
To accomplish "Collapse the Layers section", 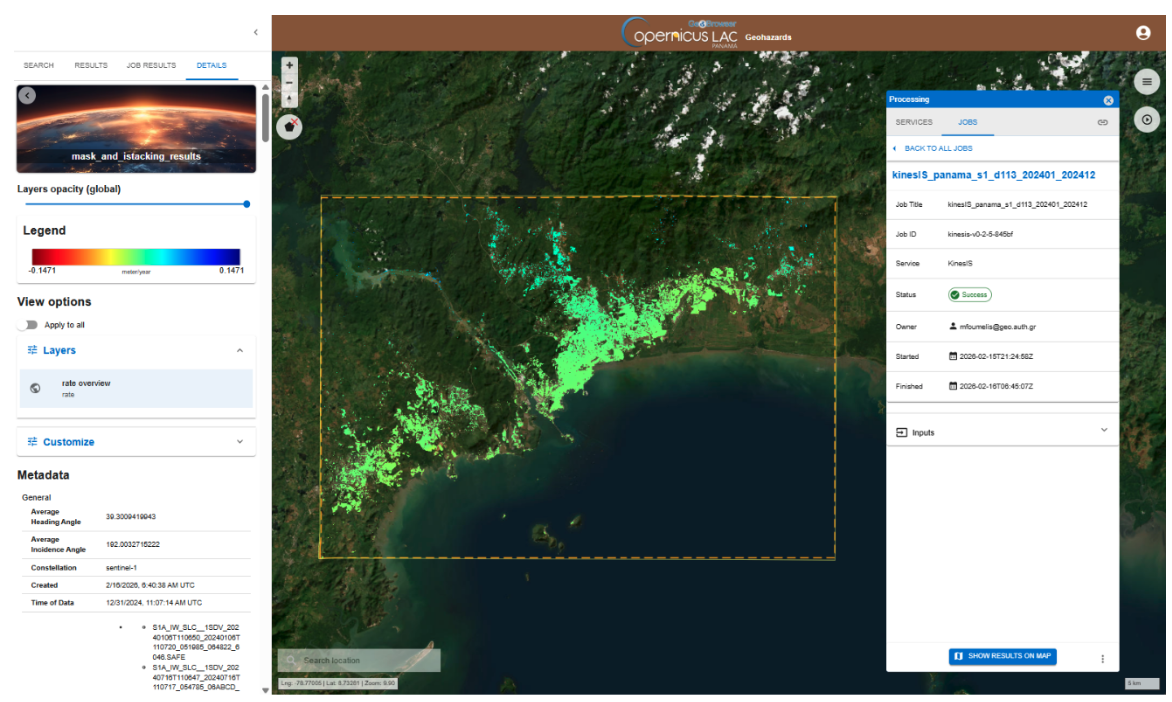I will [239, 351].
